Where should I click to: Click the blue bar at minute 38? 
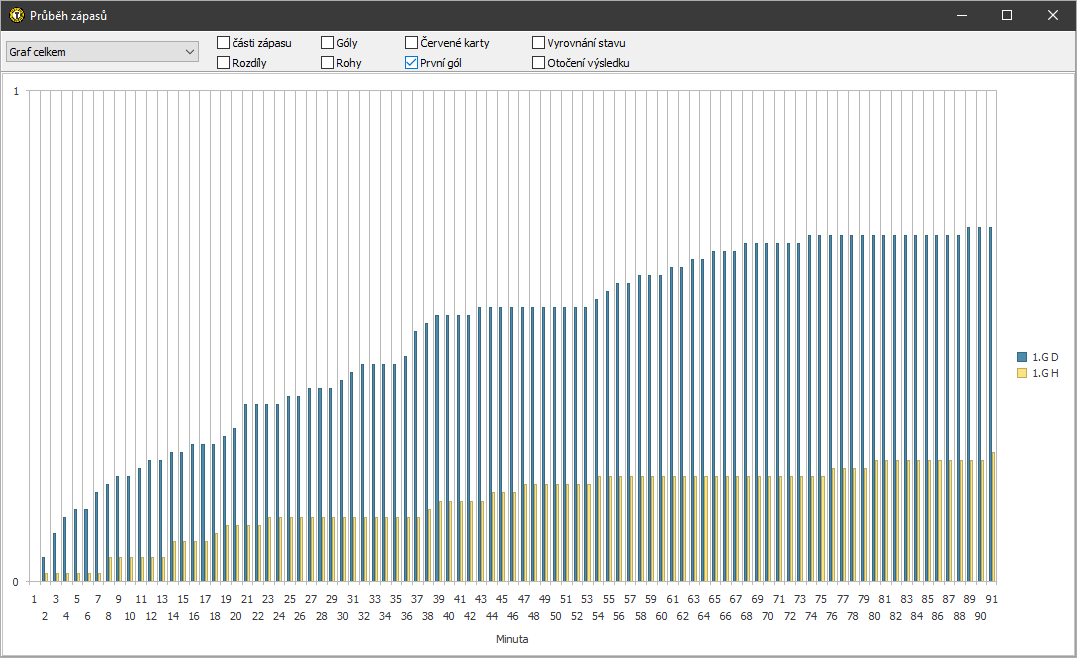pyautogui.click(x=427, y=453)
